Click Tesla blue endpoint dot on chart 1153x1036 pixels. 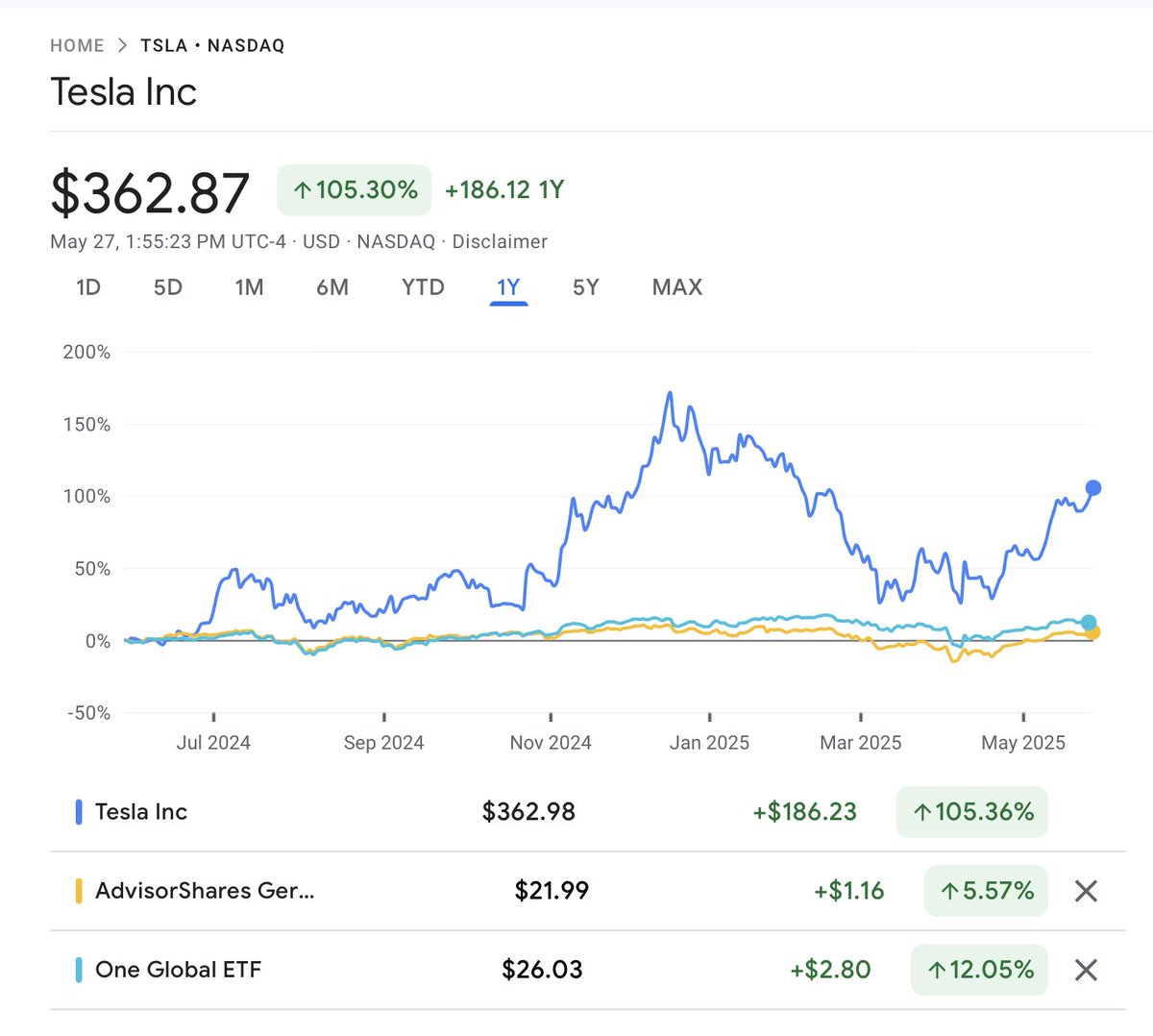click(x=1092, y=488)
